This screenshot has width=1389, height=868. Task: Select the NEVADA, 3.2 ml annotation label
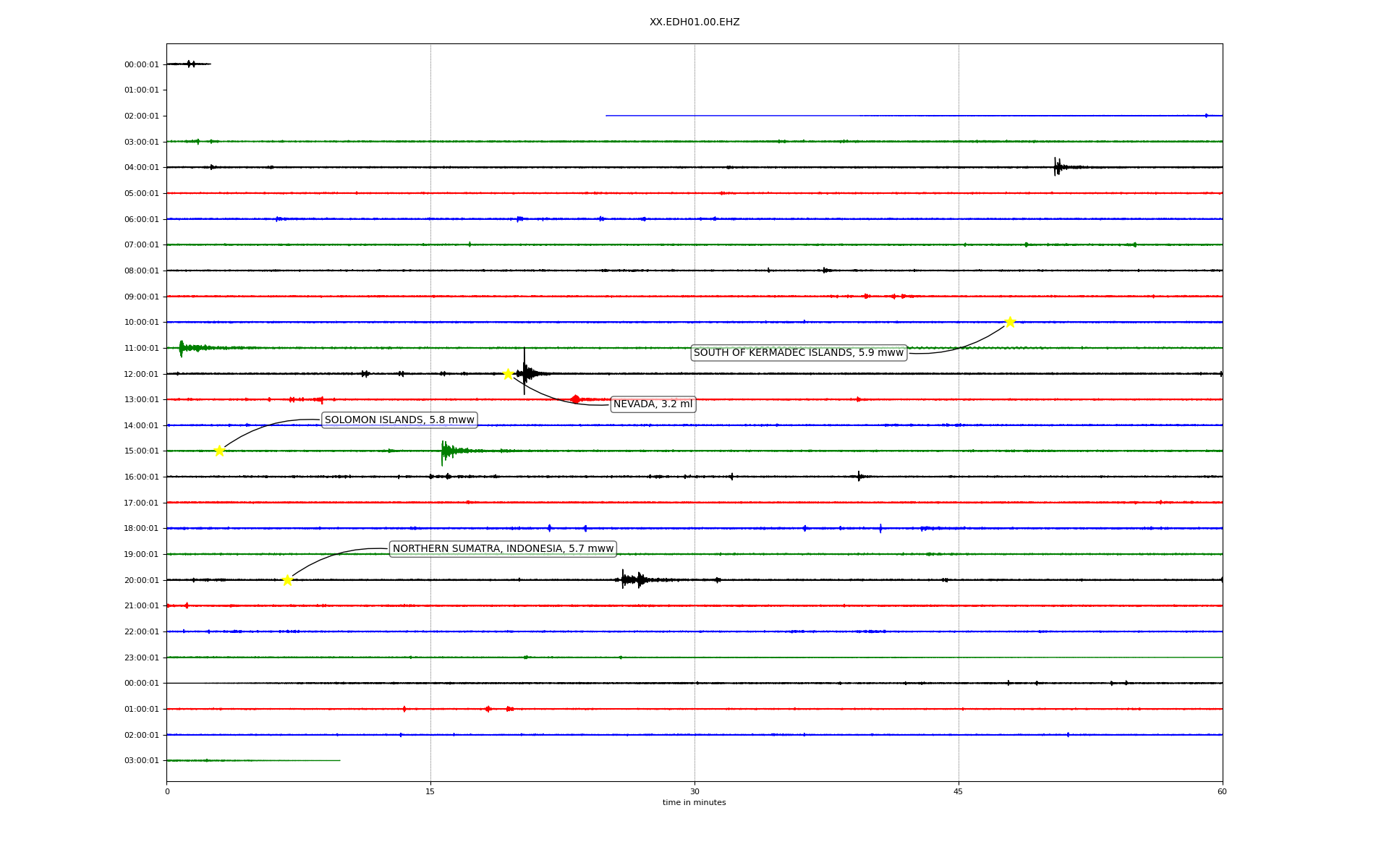click(653, 404)
